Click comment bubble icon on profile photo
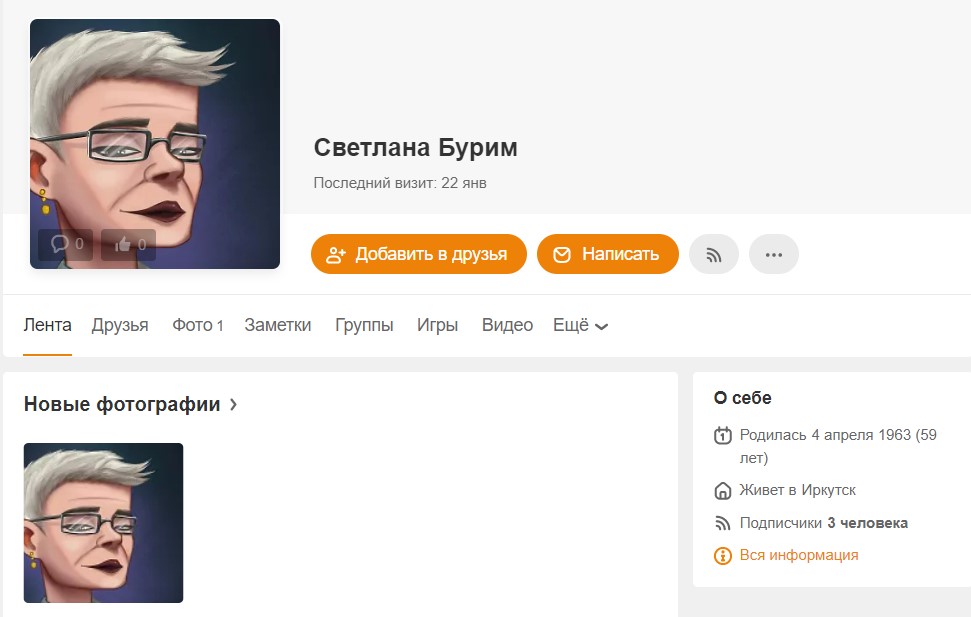The width and height of the screenshot is (971, 617). pos(59,244)
